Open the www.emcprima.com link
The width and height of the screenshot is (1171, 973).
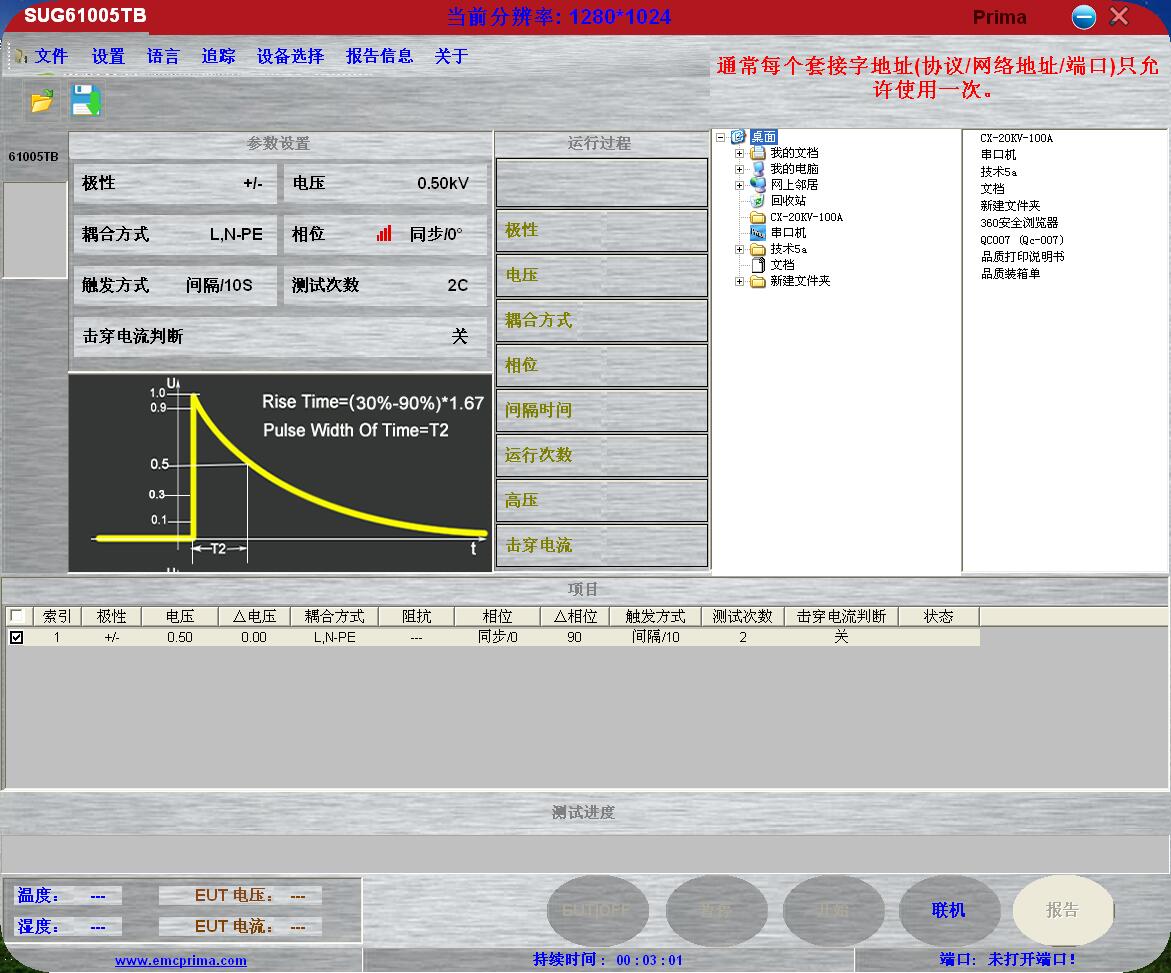(180, 961)
